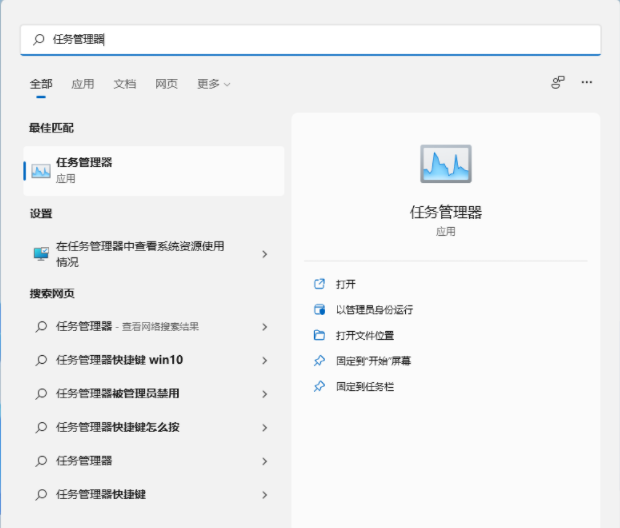Click the system resource usage settings icon
The image size is (620, 528).
(41, 254)
